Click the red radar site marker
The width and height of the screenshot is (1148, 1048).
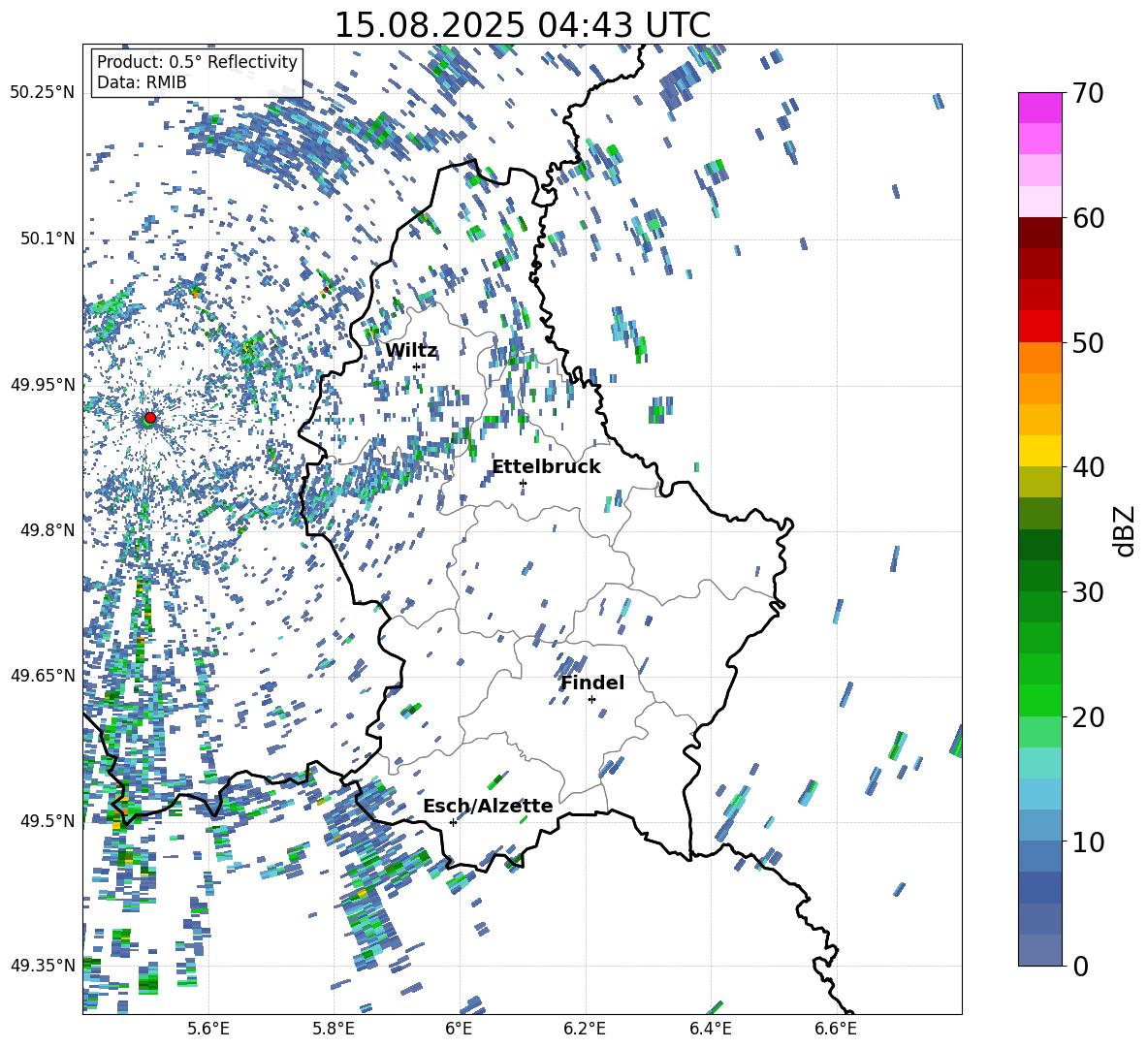coord(150,417)
